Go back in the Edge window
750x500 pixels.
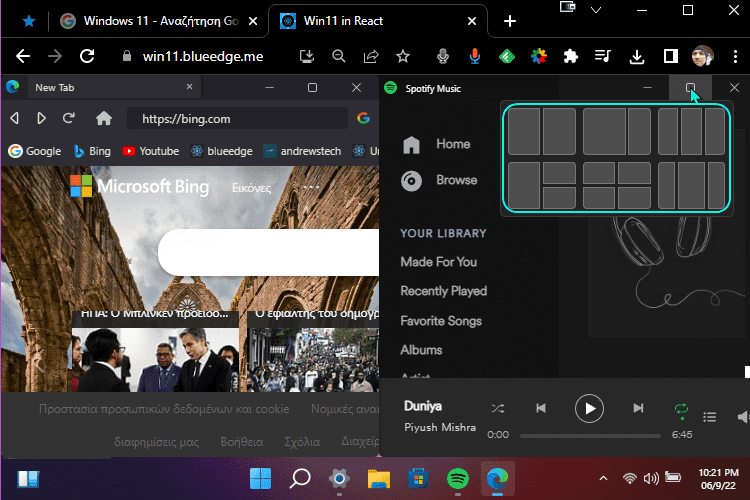point(14,118)
